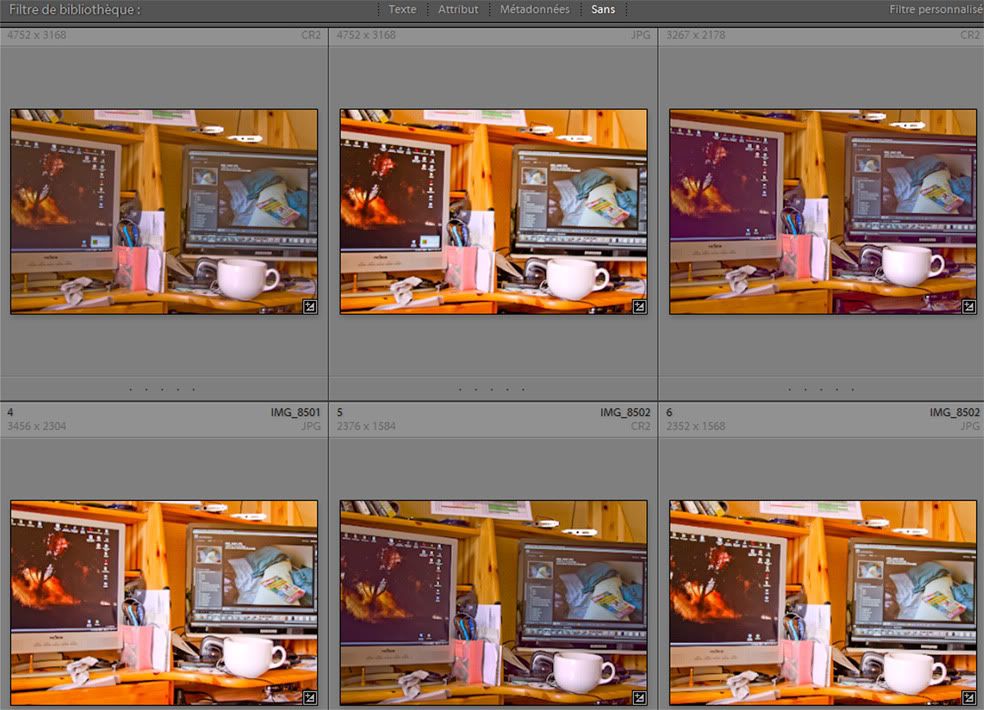Click the Filtre de bibliothèque label

click(75, 9)
